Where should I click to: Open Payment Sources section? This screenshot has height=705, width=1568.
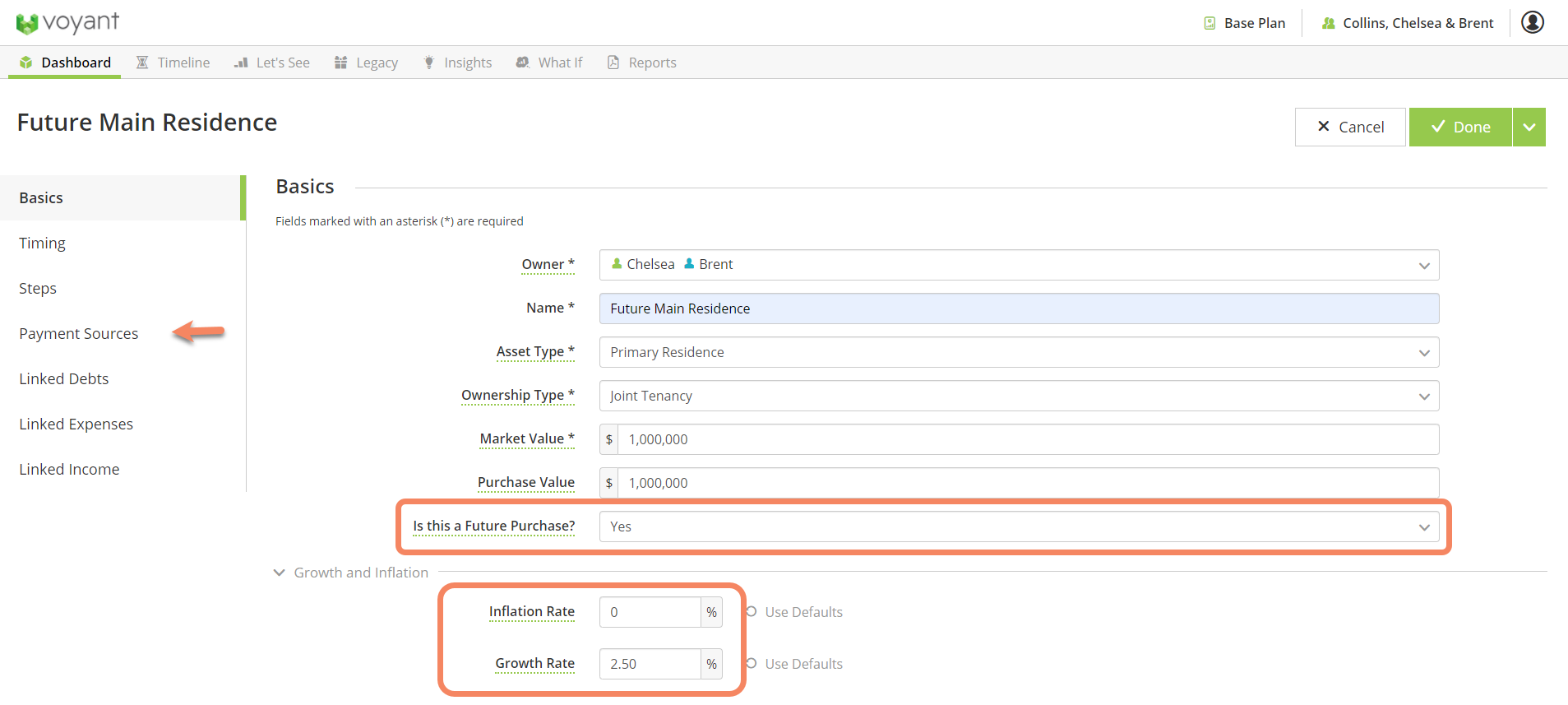click(x=79, y=333)
